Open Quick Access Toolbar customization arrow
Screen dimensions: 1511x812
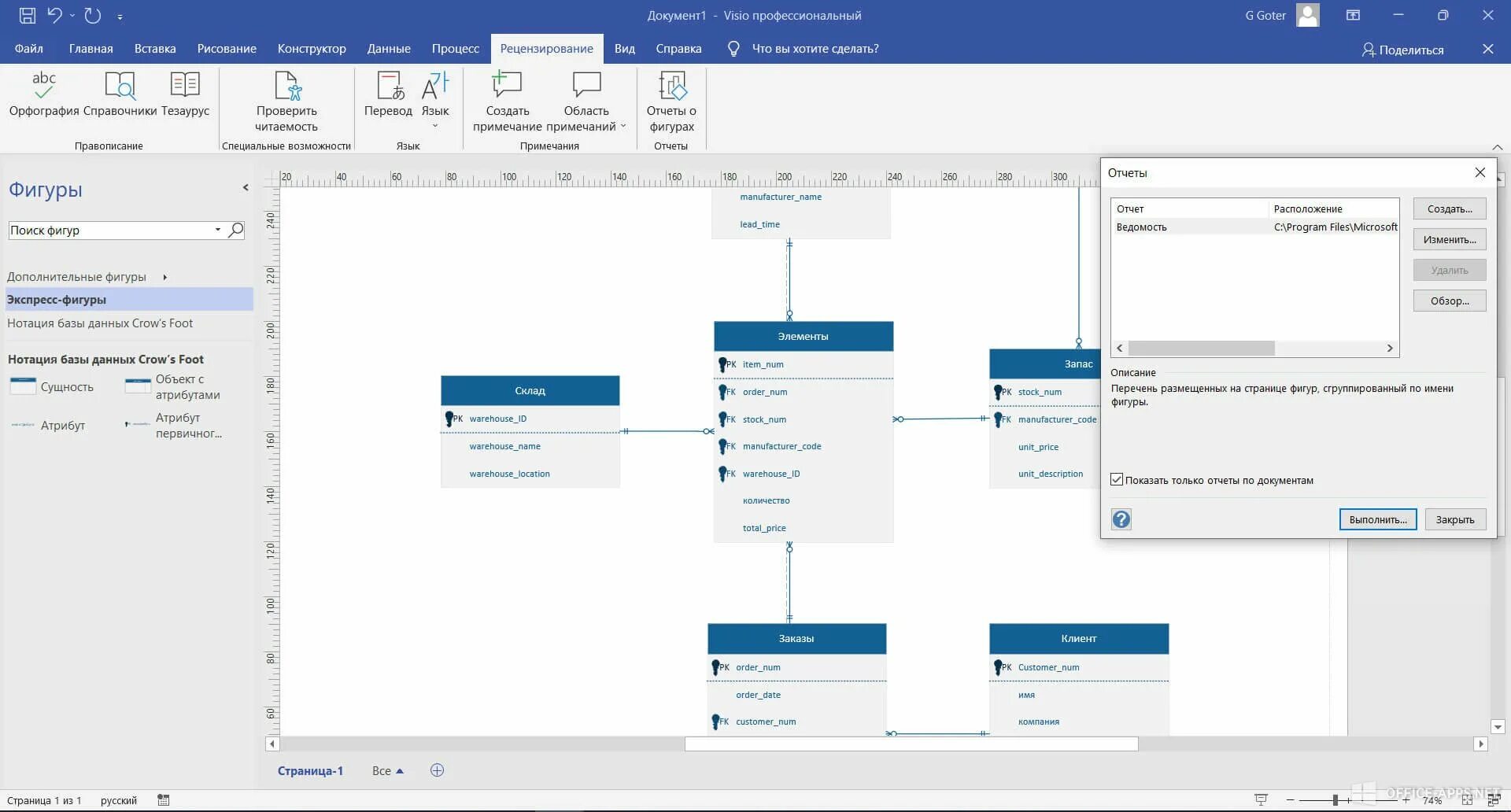click(120, 16)
